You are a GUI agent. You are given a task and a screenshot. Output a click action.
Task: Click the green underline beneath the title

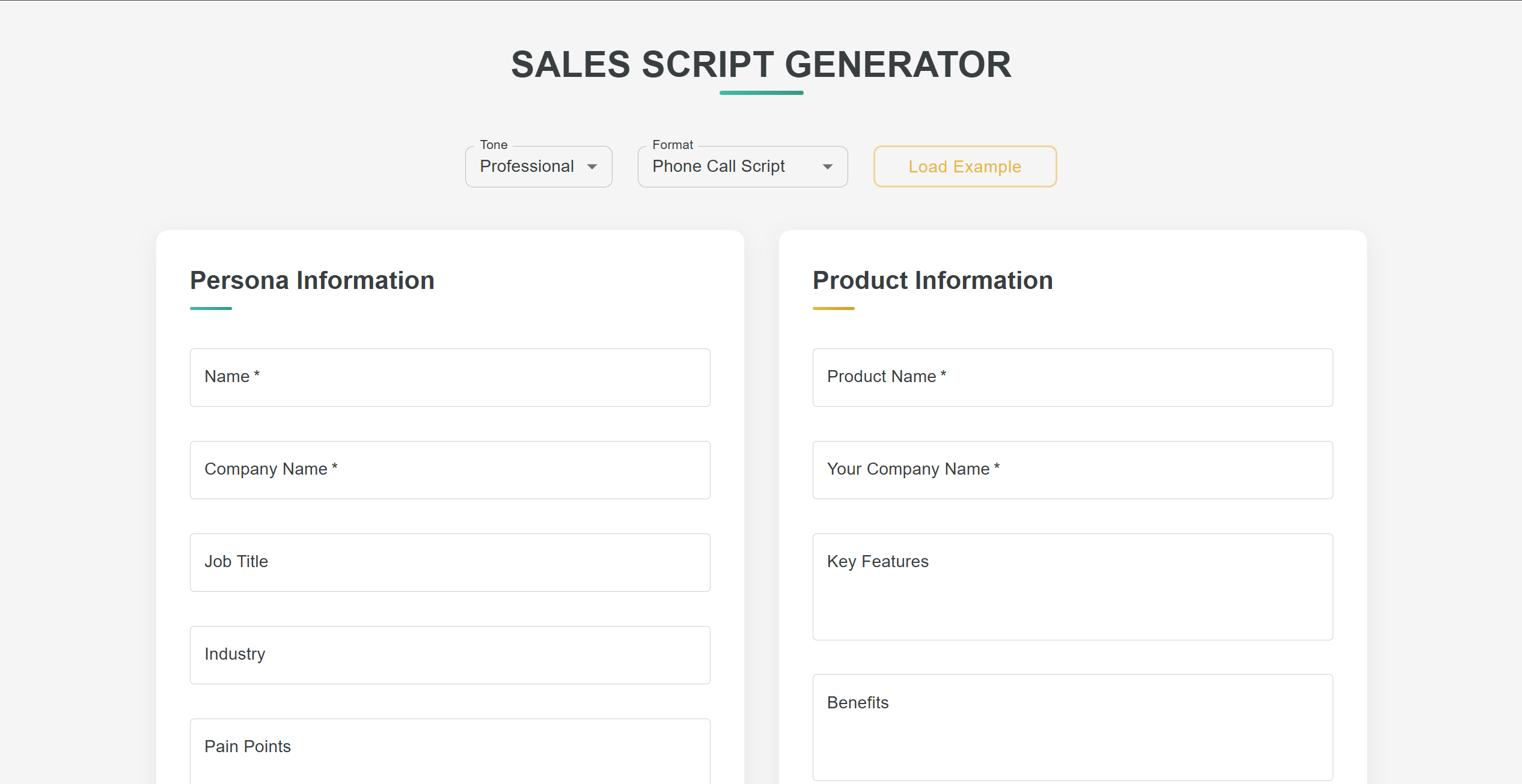(761, 93)
